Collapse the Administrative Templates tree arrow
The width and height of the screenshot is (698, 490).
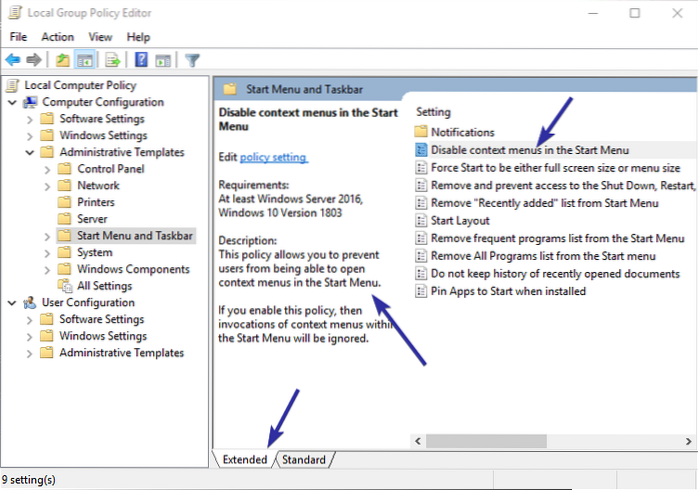(x=30, y=152)
